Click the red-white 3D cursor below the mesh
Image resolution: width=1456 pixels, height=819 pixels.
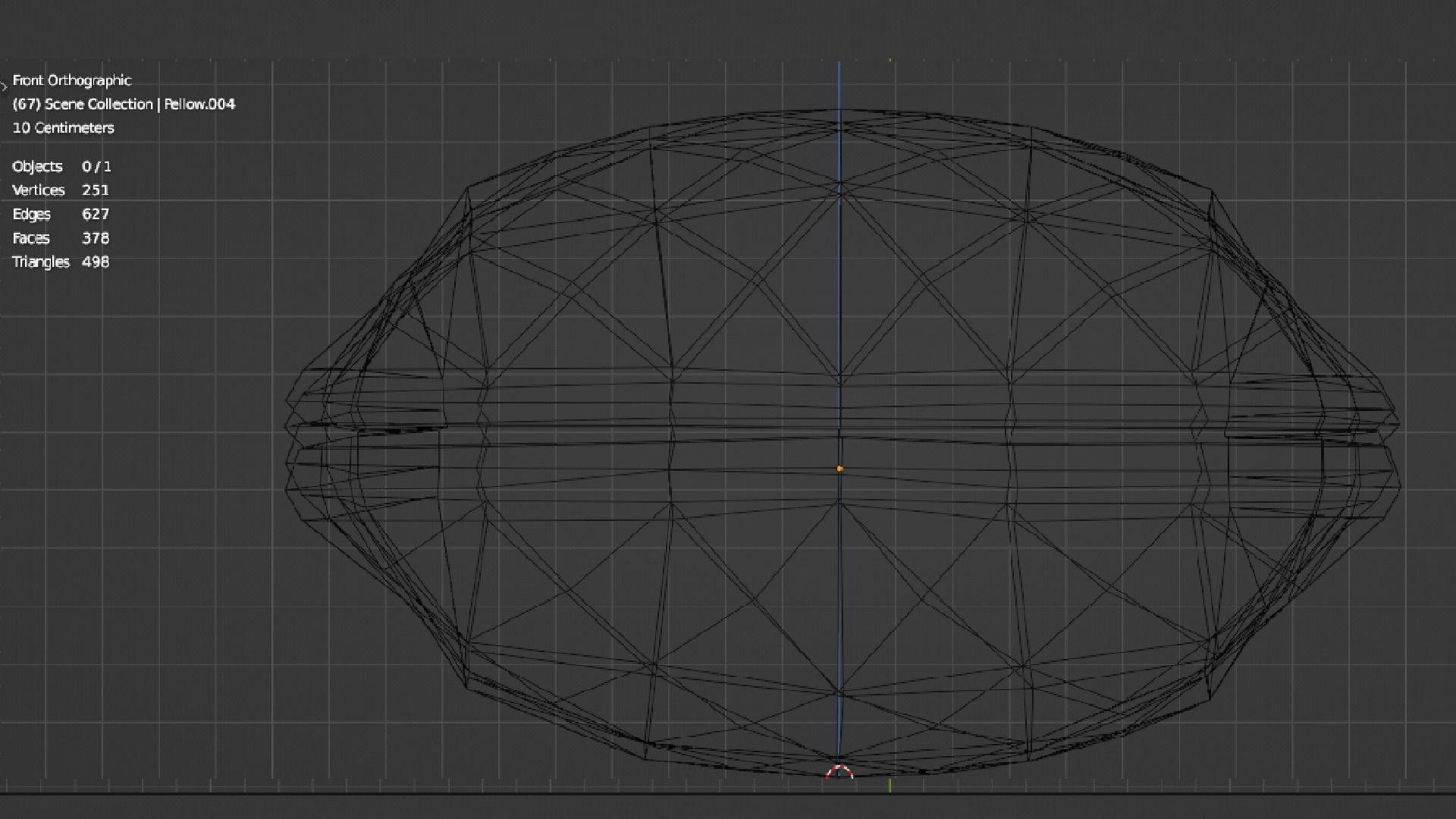click(x=839, y=773)
